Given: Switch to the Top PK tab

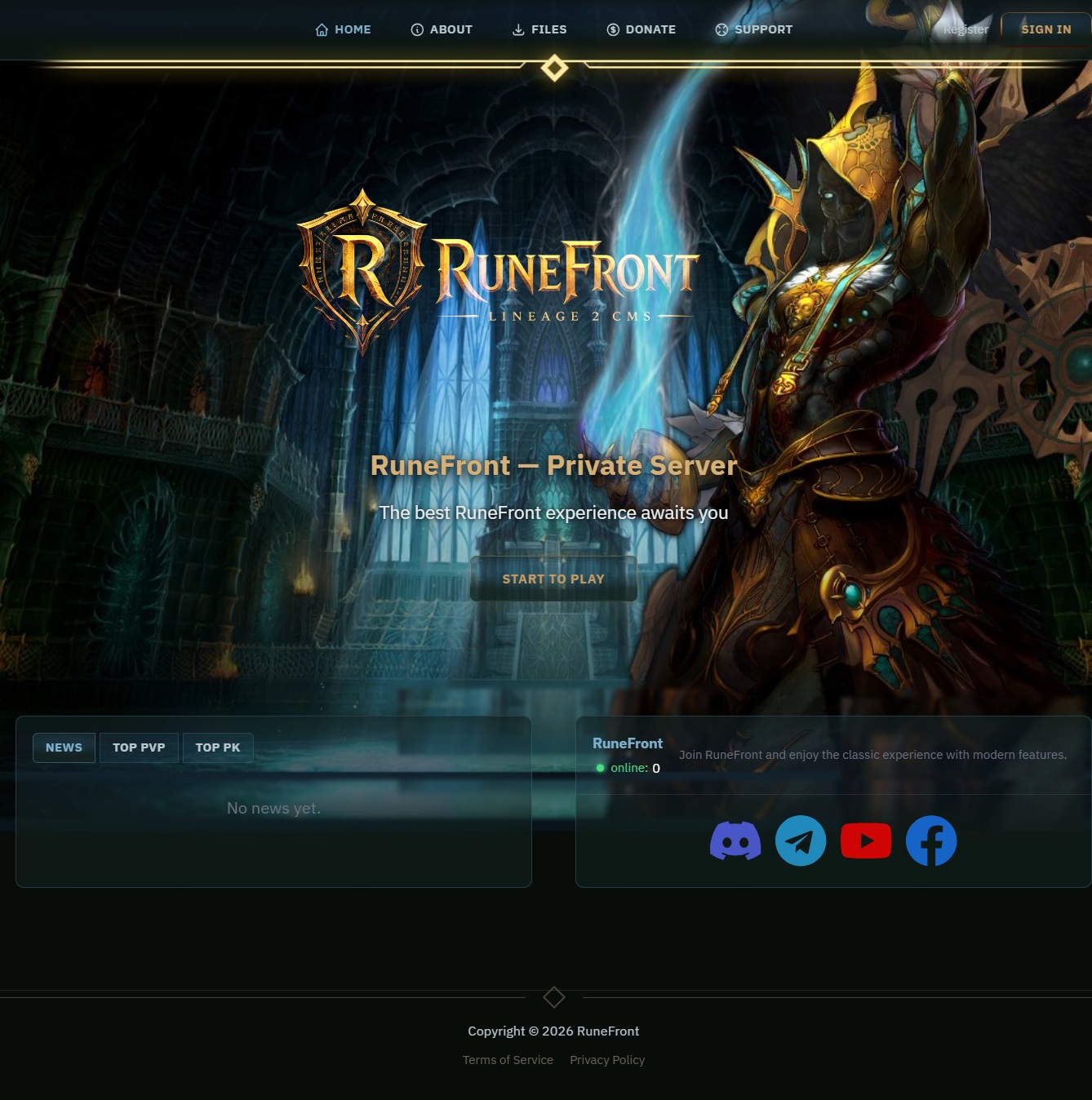Looking at the screenshot, I should pyautogui.click(x=218, y=747).
